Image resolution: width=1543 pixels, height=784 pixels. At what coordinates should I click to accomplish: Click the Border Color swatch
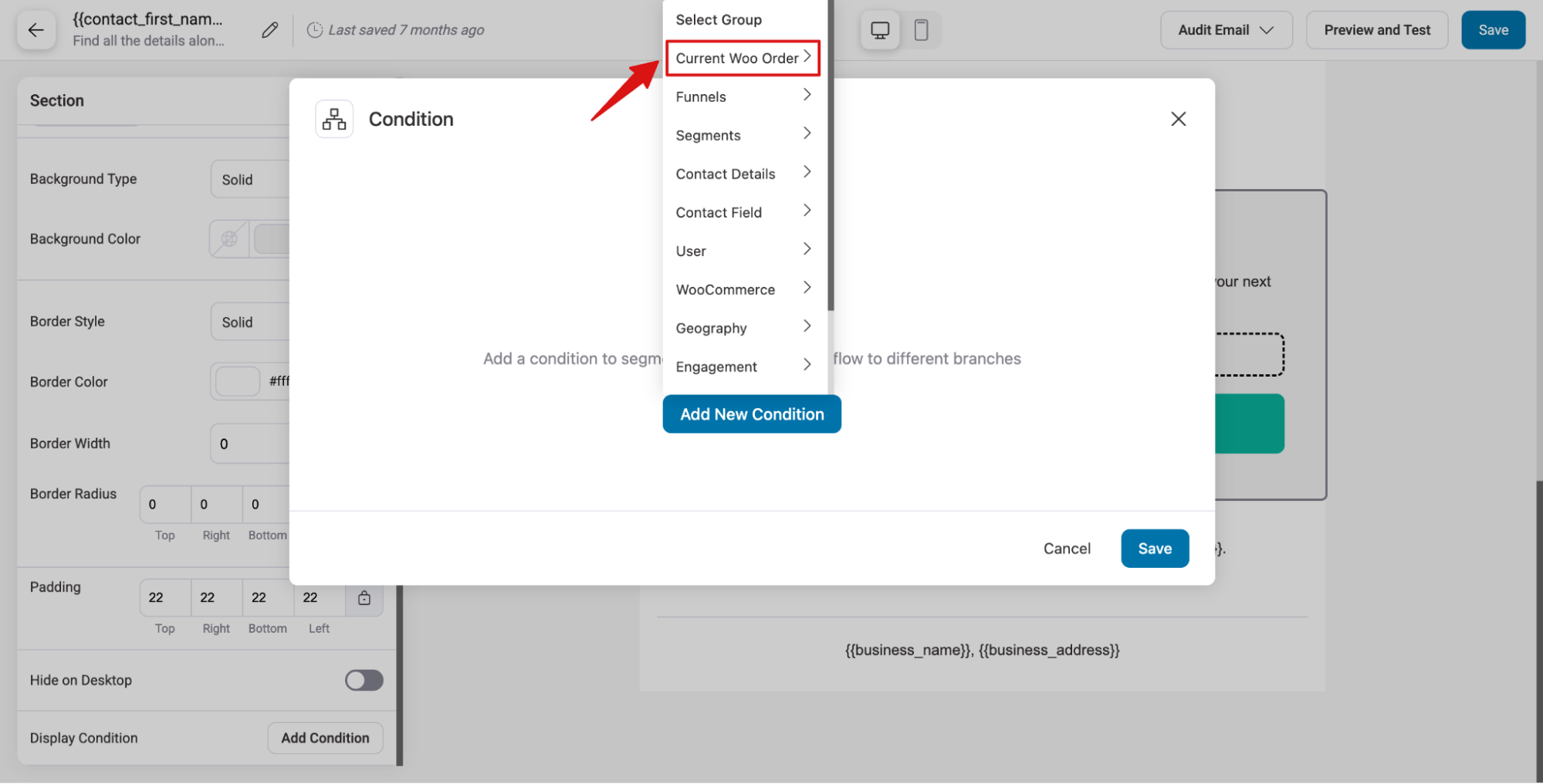[x=237, y=381]
